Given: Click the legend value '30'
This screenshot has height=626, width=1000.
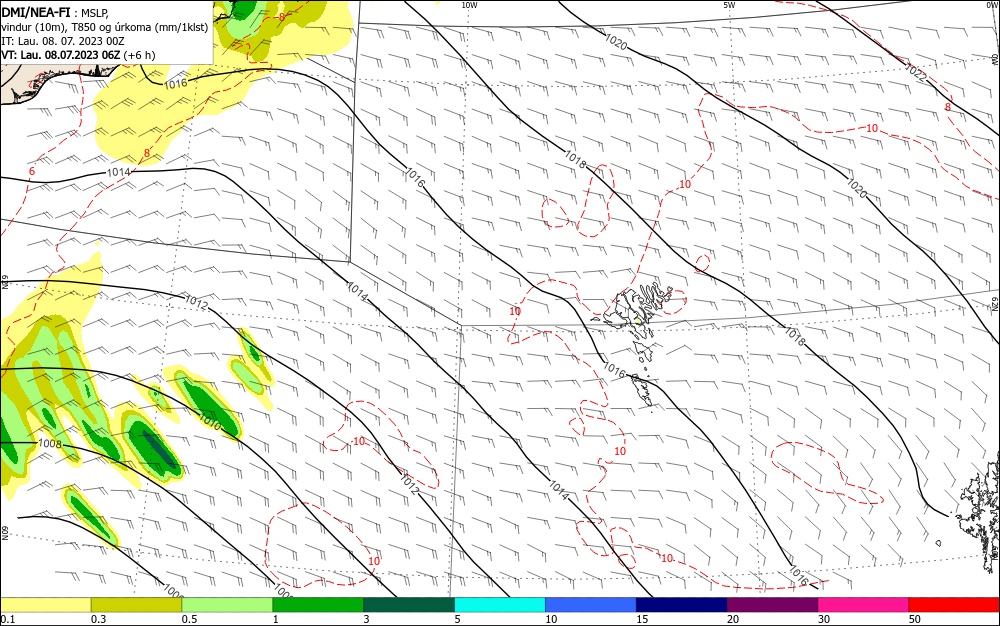Looking at the screenshot, I should pos(824,619).
